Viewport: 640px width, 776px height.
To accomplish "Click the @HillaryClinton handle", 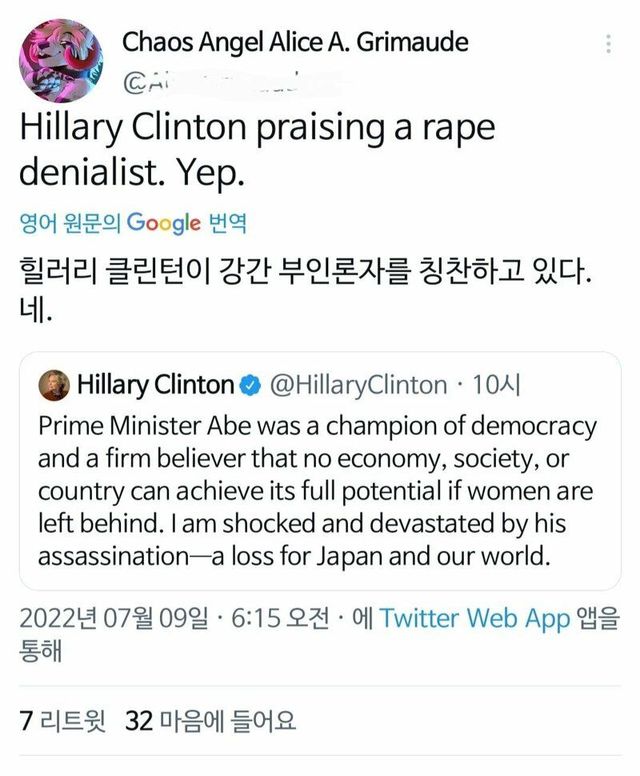I will 359,385.
